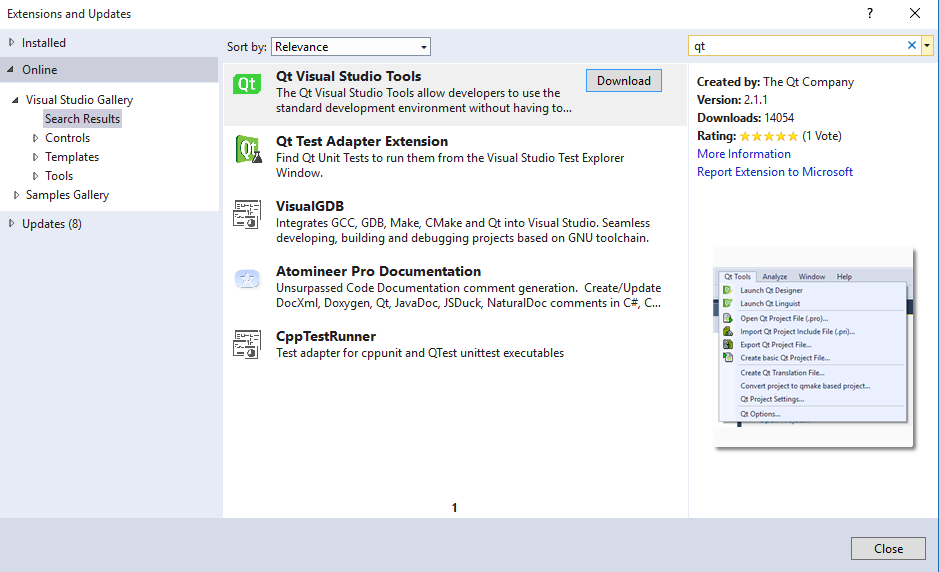Select the Tools tree item
Viewport: 939px width, 572px height.
(x=59, y=176)
